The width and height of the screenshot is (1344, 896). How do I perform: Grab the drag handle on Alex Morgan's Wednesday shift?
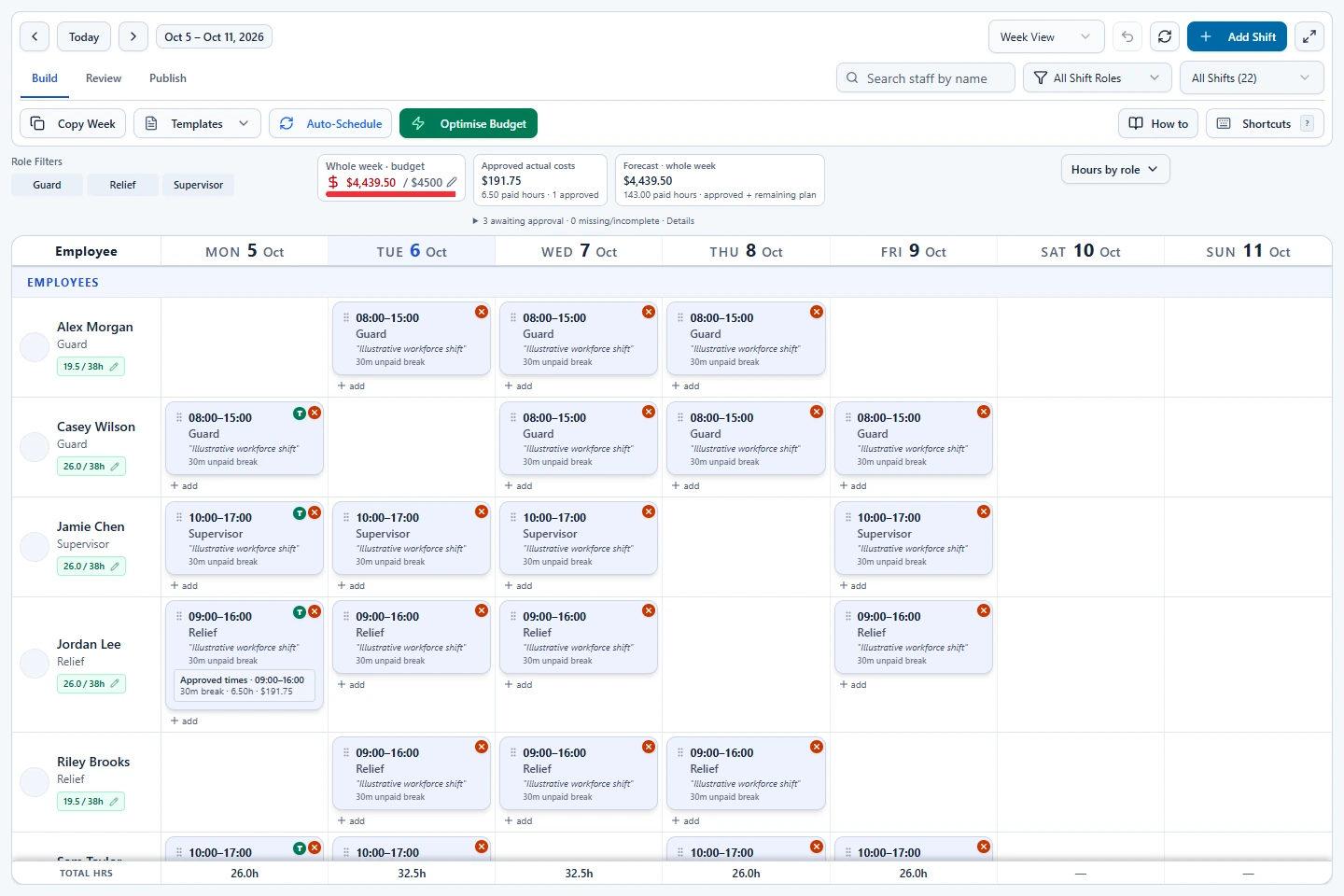click(x=513, y=318)
